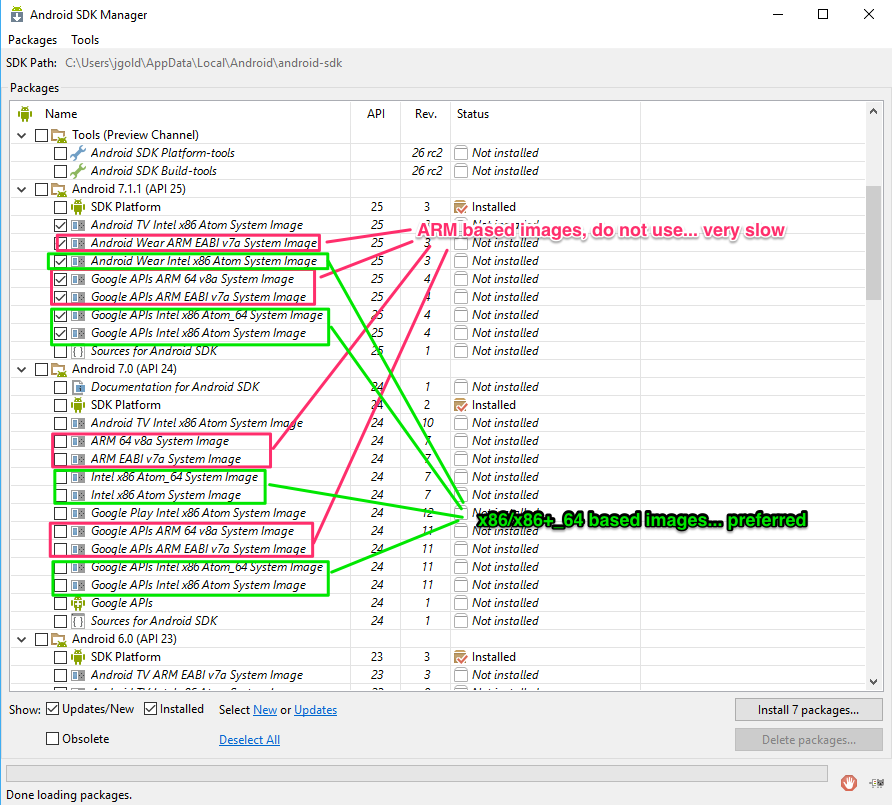
Task: Click the Android SDK Platform-tools wrench icon
Action: click(78, 153)
